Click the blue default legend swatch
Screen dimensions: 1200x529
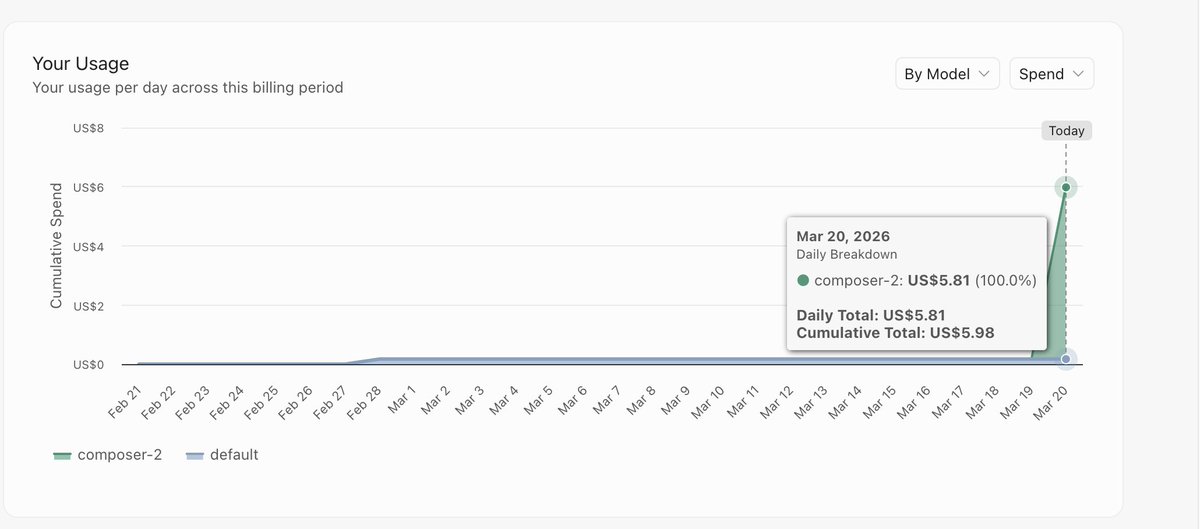click(x=195, y=455)
